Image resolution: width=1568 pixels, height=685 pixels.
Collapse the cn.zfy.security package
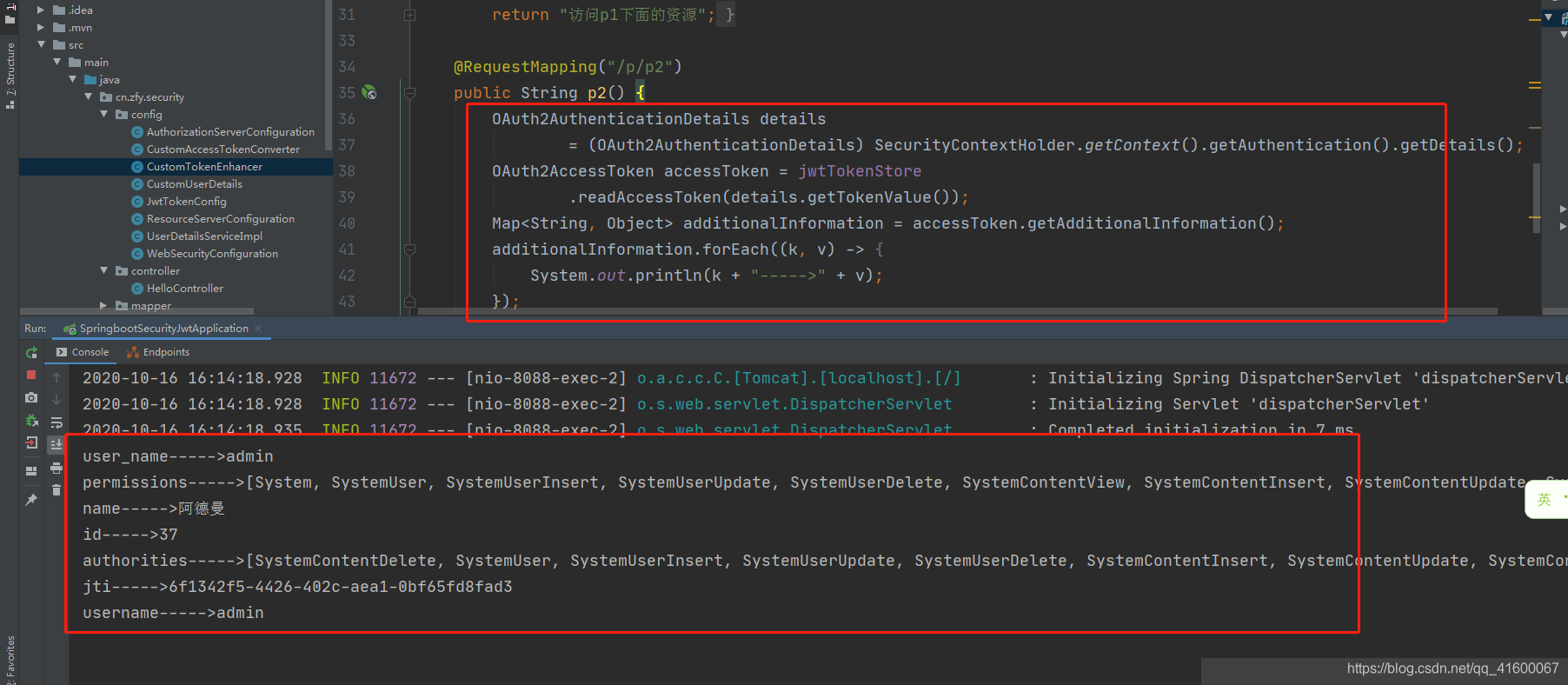click(88, 96)
